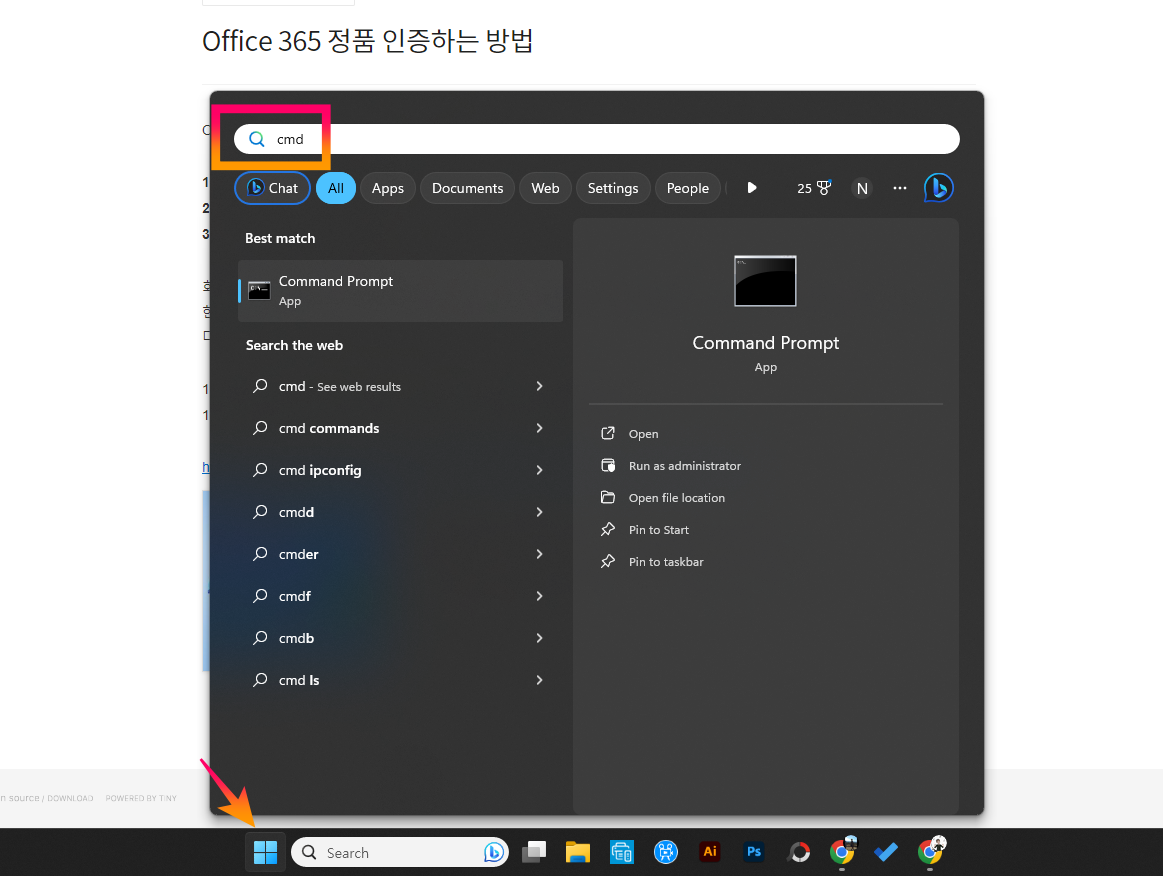Open Command Prompt best match result

coord(401,291)
